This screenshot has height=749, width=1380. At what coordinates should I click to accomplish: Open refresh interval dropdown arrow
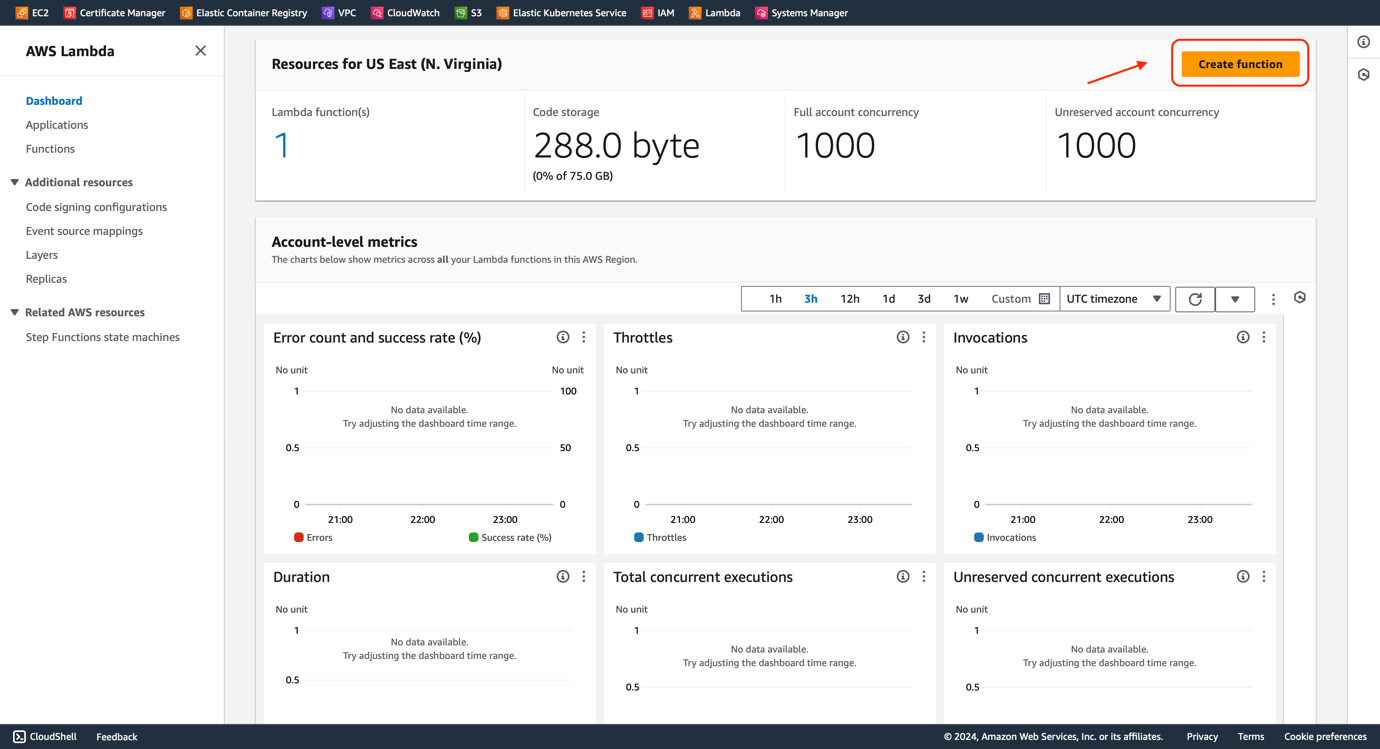pyautogui.click(x=1235, y=299)
